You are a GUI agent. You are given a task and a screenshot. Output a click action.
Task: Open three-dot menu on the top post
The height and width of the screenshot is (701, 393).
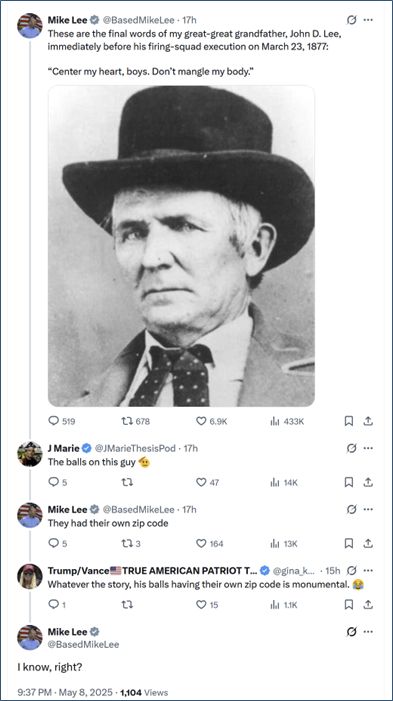(x=368, y=20)
